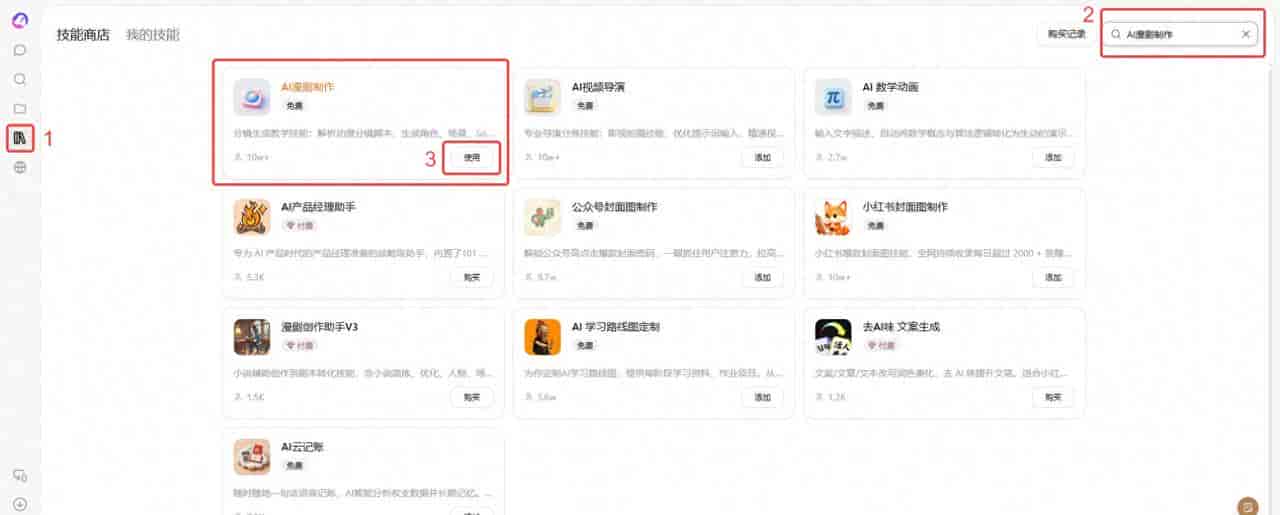Open the skill store book icon in sidebar
The width and height of the screenshot is (1280, 515).
(20, 138)
